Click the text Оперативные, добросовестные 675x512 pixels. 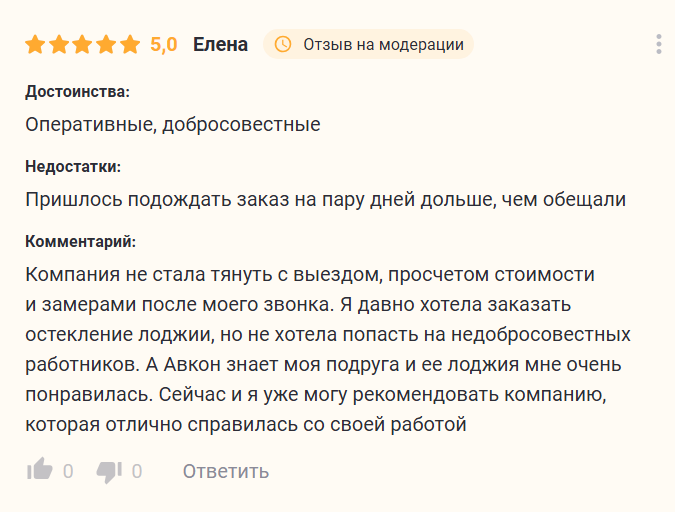click(173, 125)
